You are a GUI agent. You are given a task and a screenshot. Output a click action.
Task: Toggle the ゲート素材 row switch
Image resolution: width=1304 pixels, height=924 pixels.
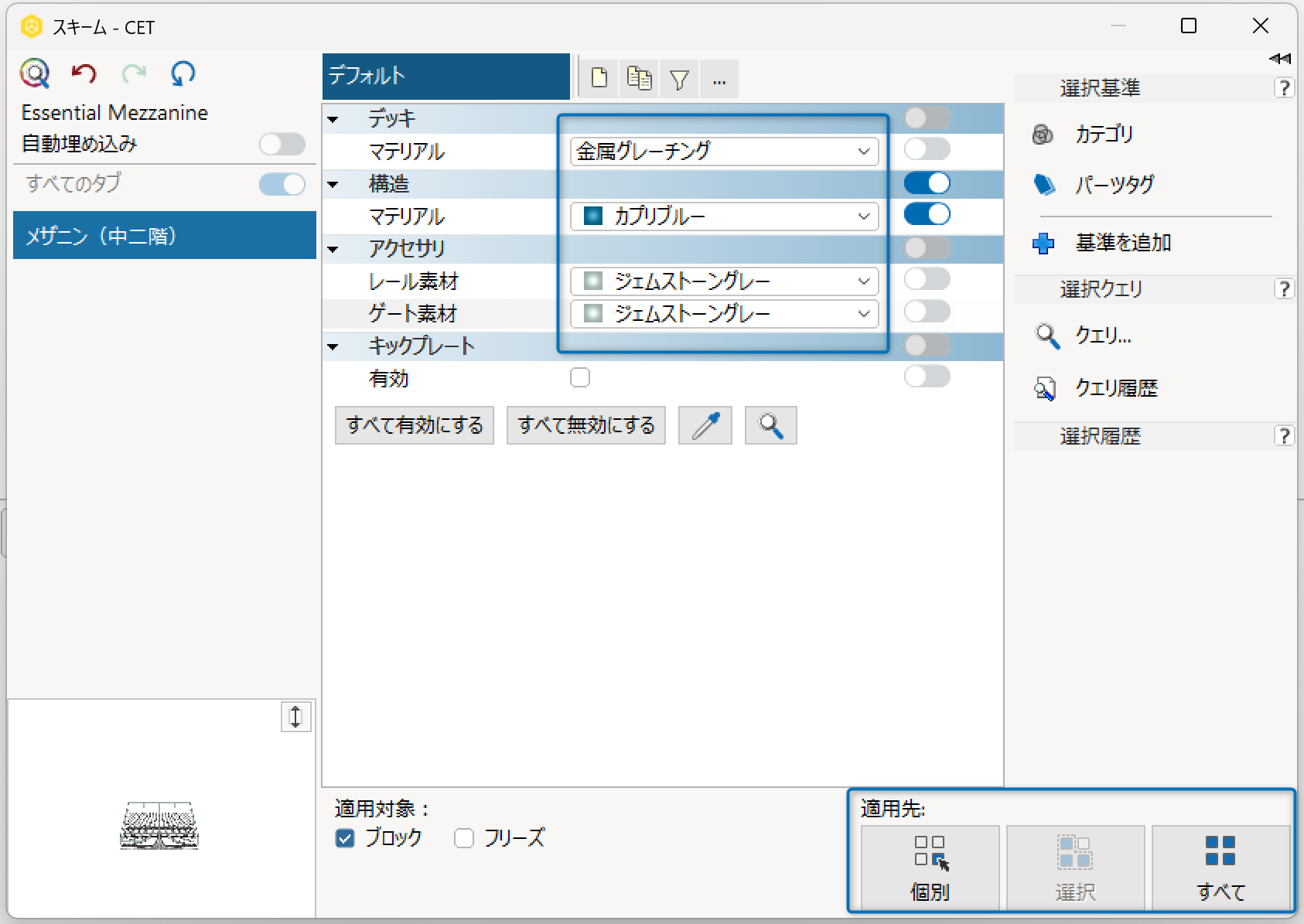pos(927,312)
